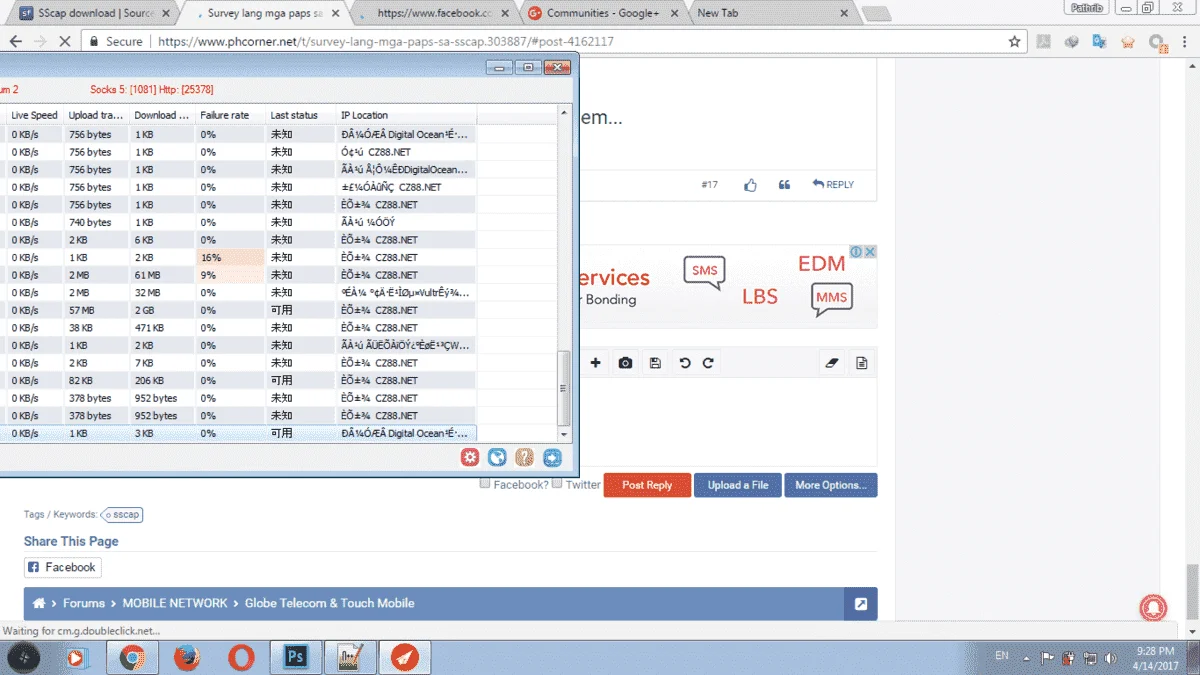1200x675 pixels.
Task: Share the page with the Facebook button
Action: (62, 567)
